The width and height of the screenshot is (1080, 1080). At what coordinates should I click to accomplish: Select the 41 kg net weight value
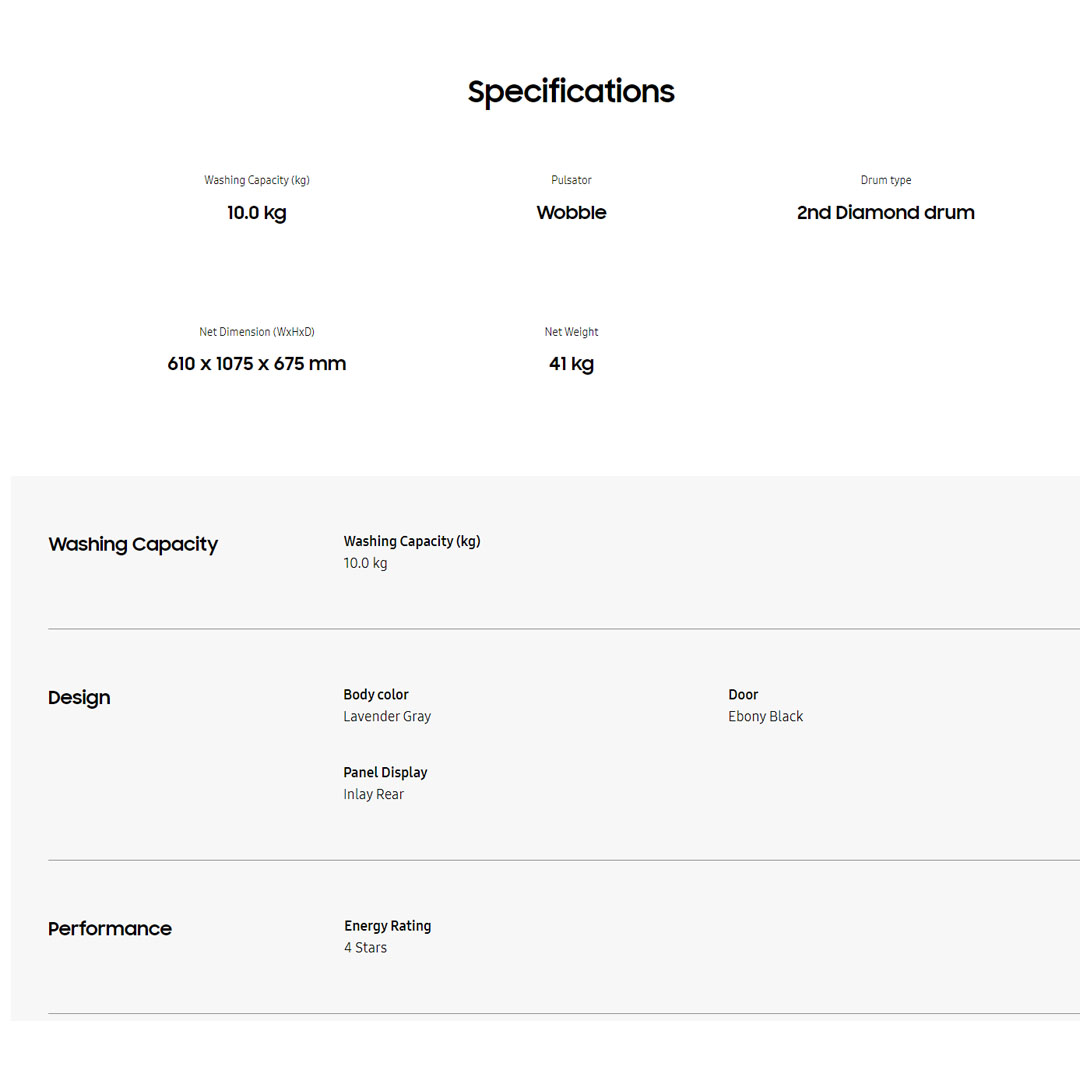[x=571, y=364]
